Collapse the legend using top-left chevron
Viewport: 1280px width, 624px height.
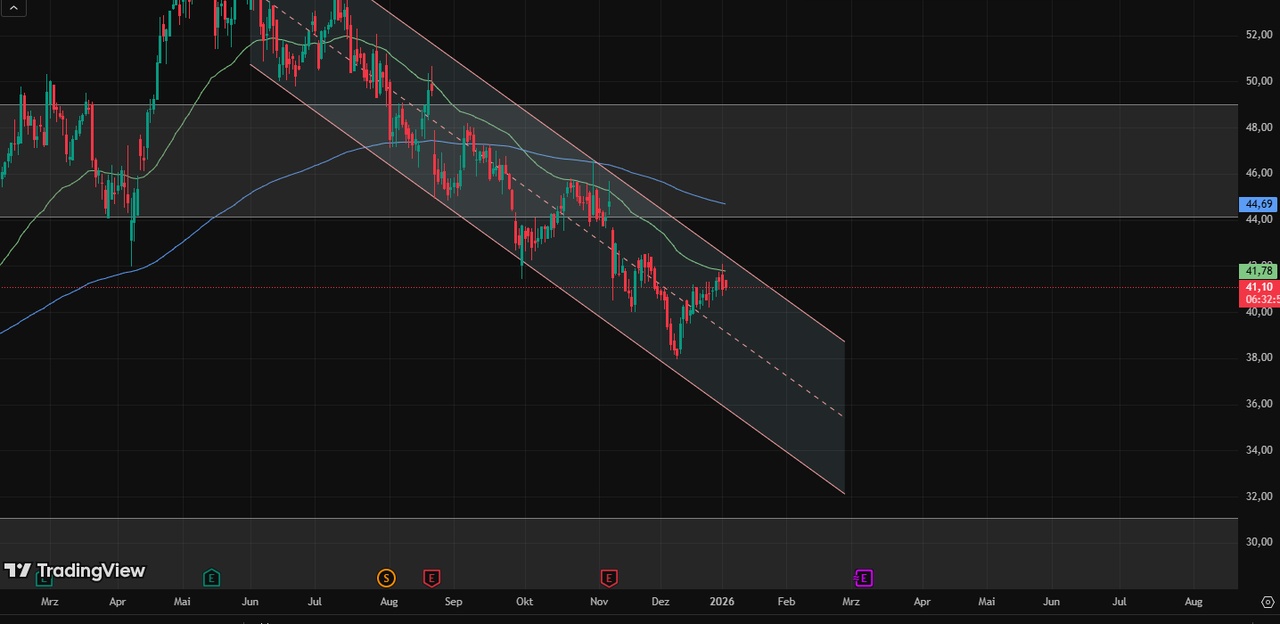[x=14, y=8]
